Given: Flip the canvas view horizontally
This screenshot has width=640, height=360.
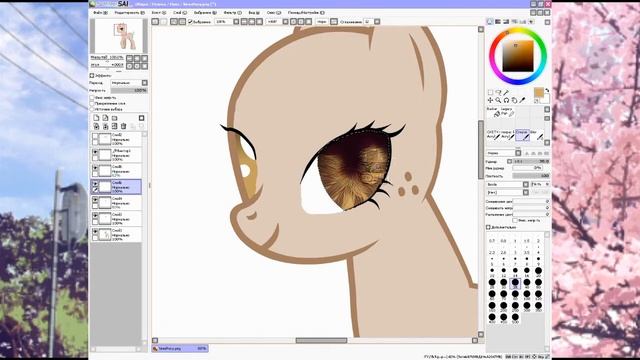Looking at the screenshot, I should click(334, 22).
